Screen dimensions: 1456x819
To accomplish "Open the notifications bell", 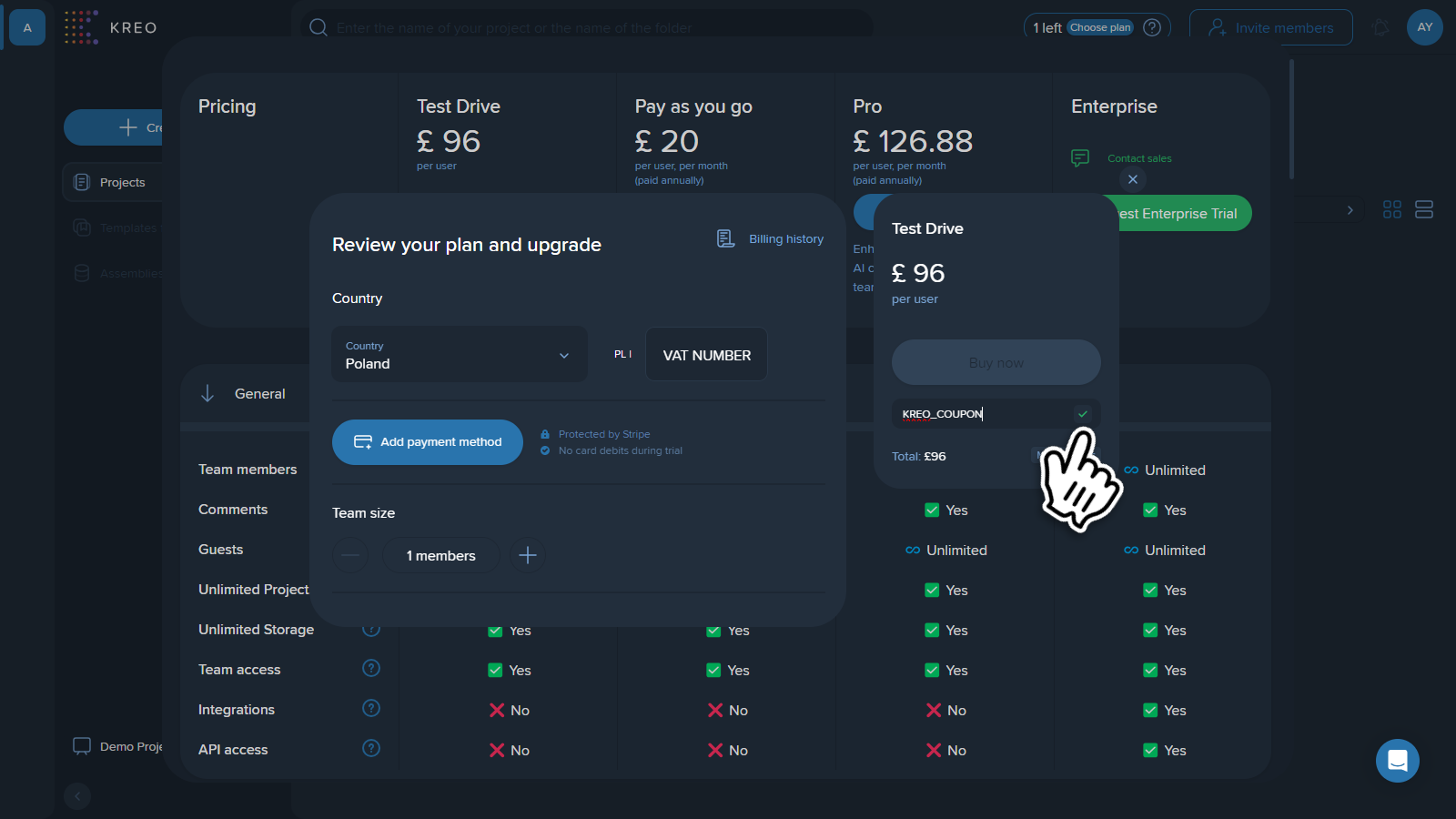I will point(1380,27).
